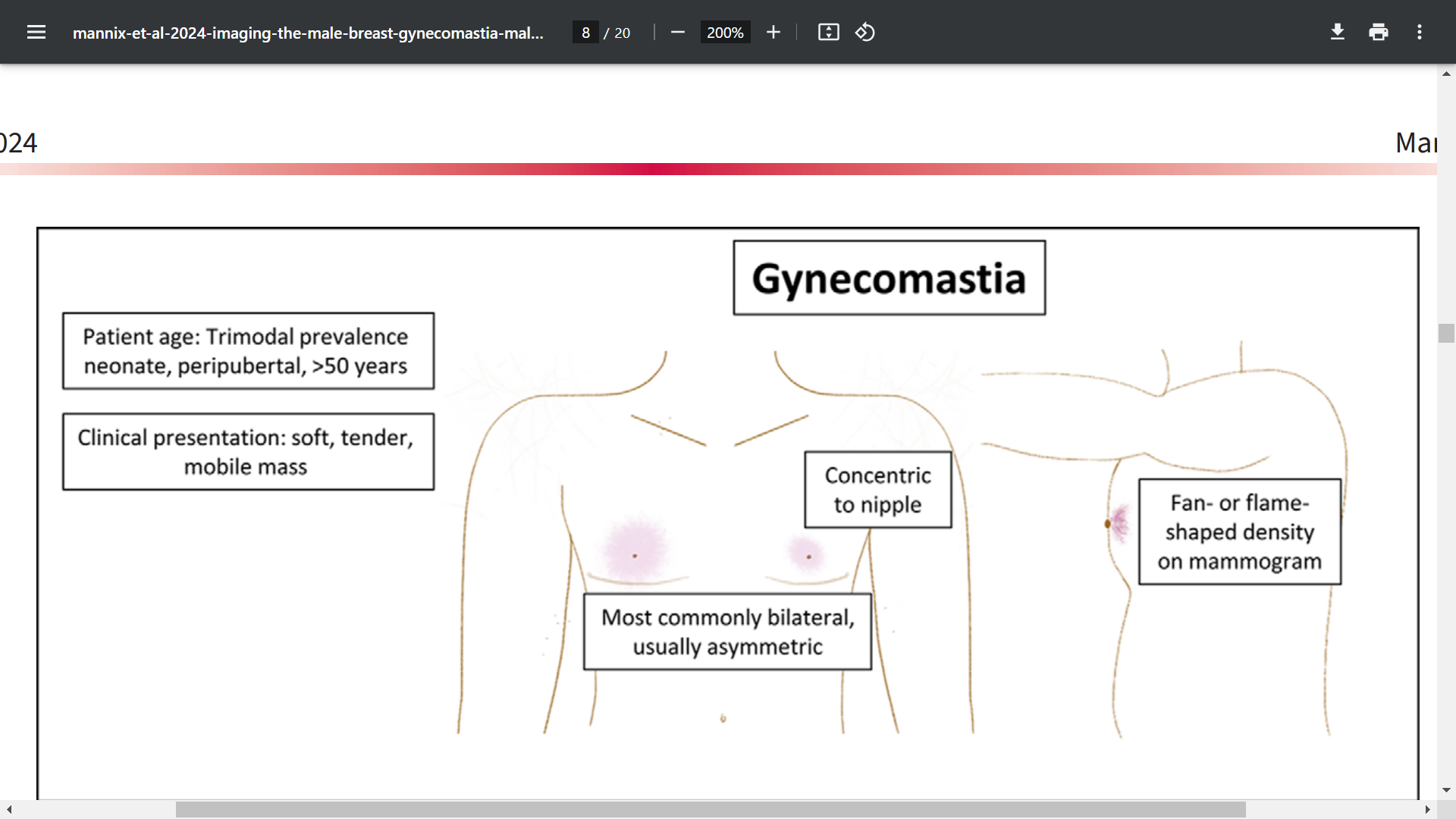The image size is (1456, 819).
Task: Click the fit to page icon
Action: (828, 32)
